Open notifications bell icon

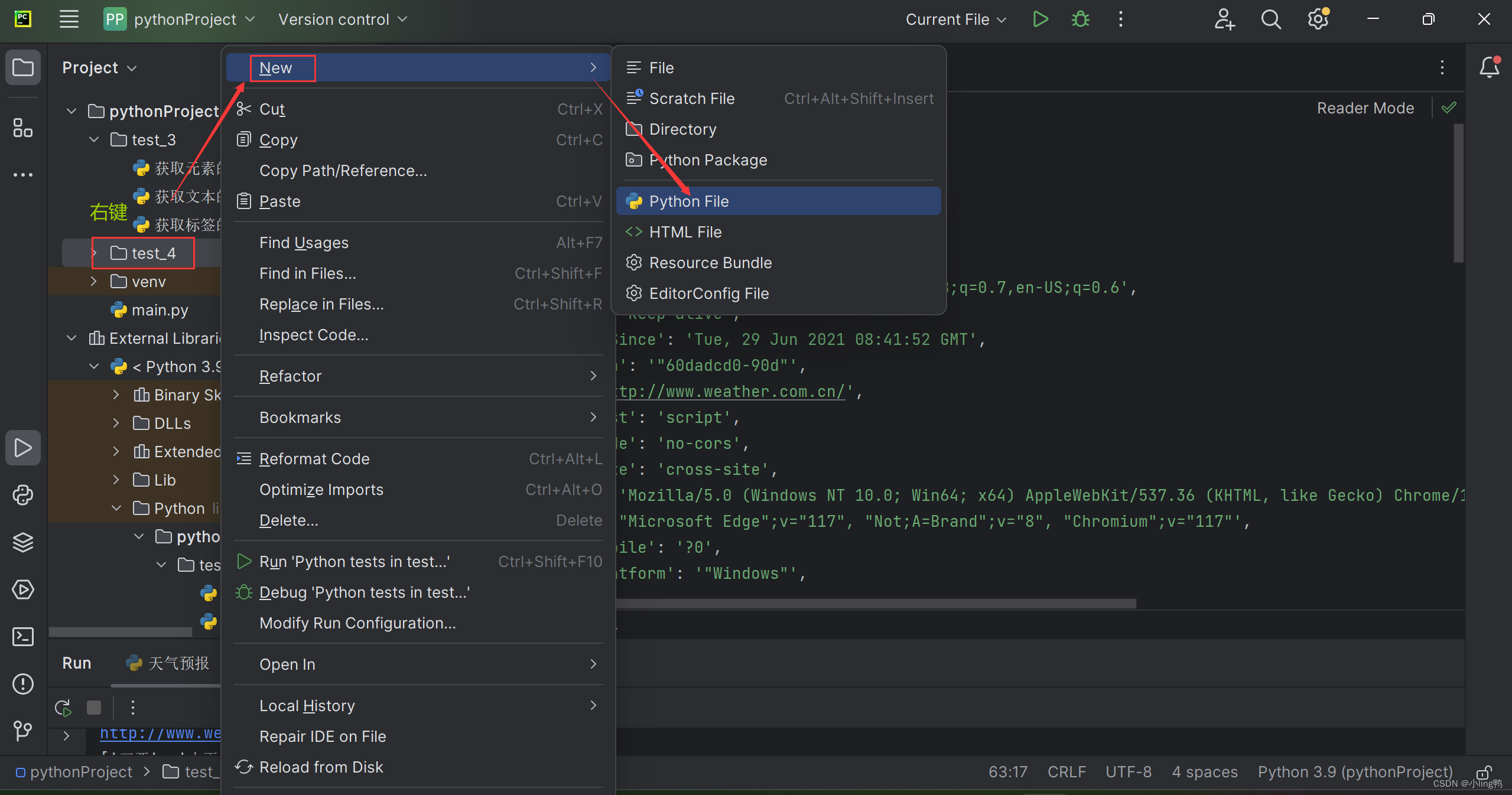tap(1488, 67)
